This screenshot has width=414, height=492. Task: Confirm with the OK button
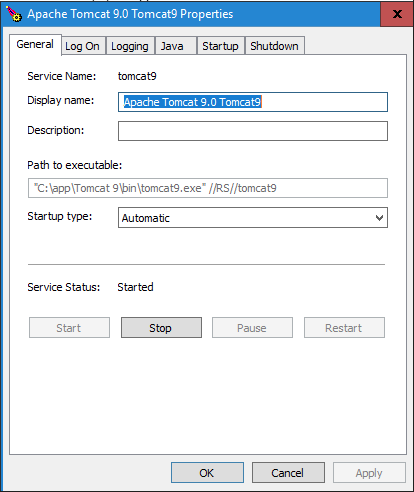click(x=207, y=472)
